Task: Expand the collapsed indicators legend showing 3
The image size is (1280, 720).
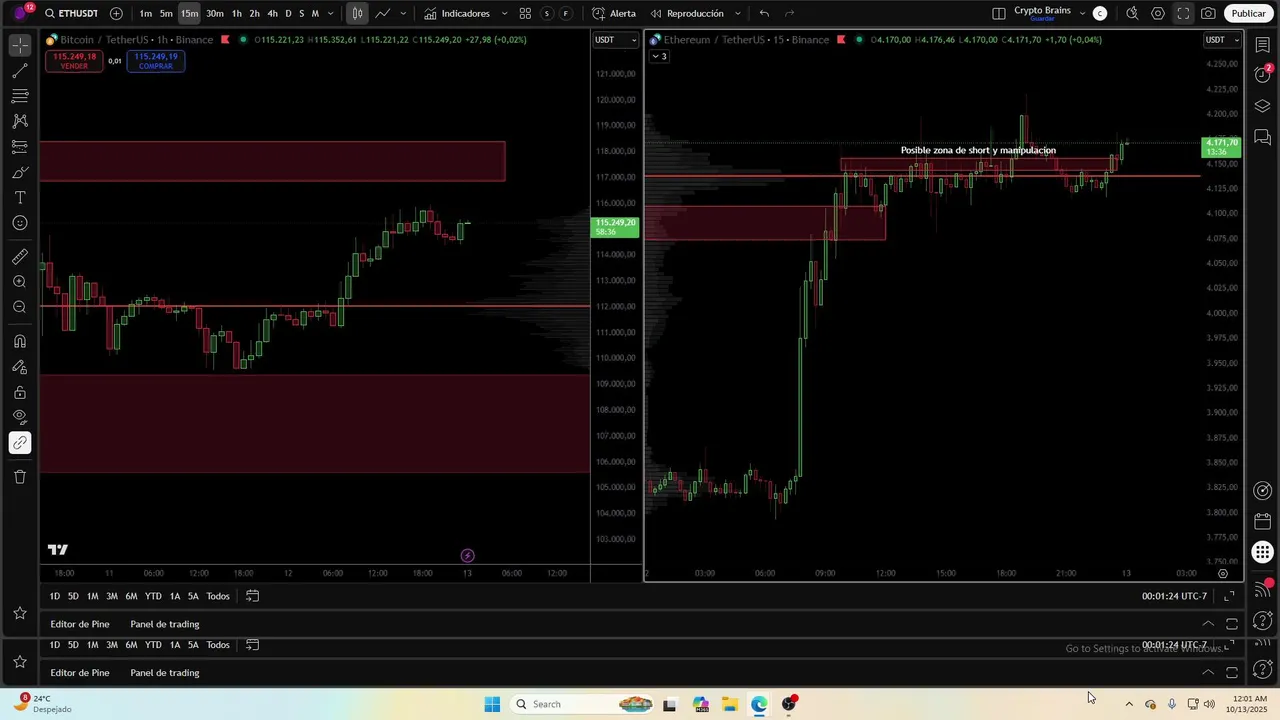Action: pyautogui.click(x=659, y=56)
